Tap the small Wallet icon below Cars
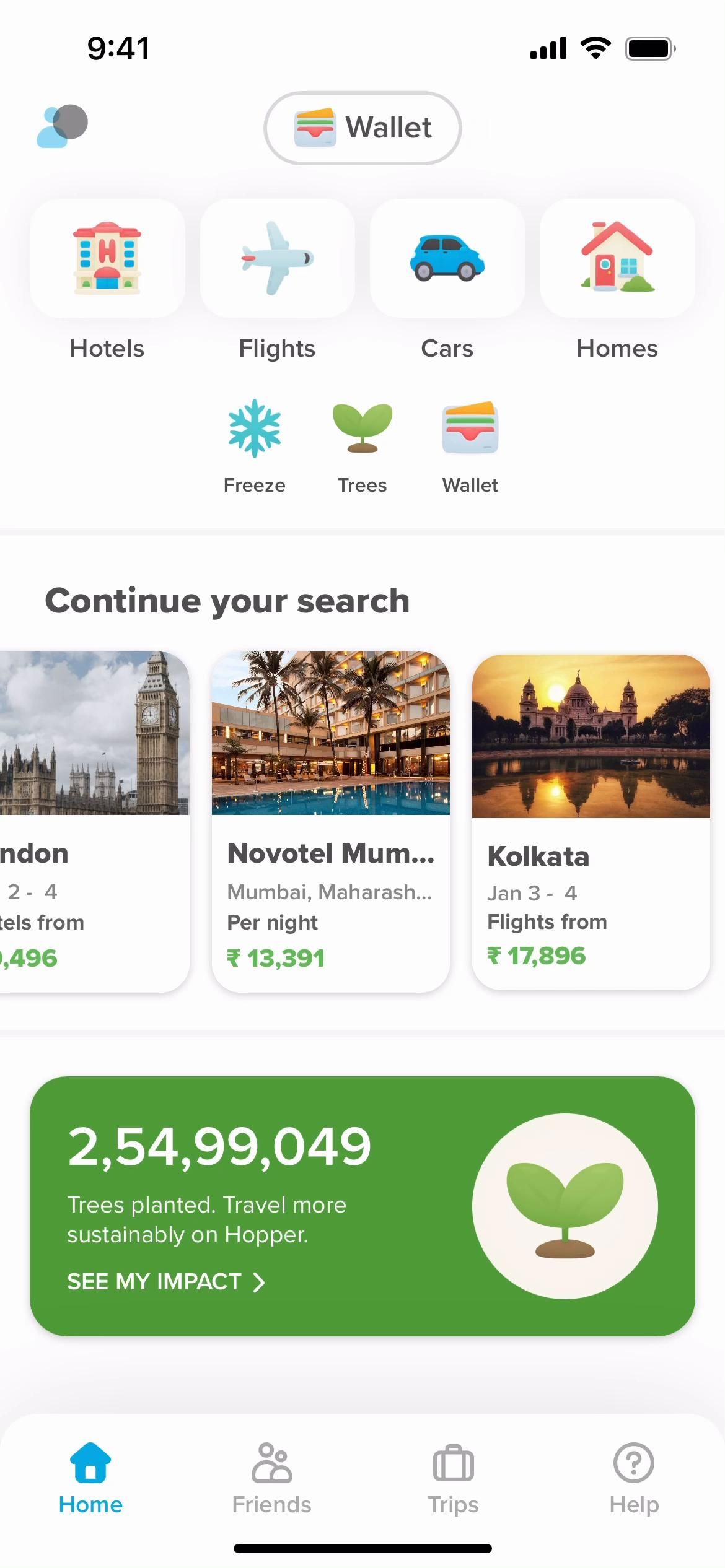The height and width of the screenshot is (1568, 725). click(470, 429)
